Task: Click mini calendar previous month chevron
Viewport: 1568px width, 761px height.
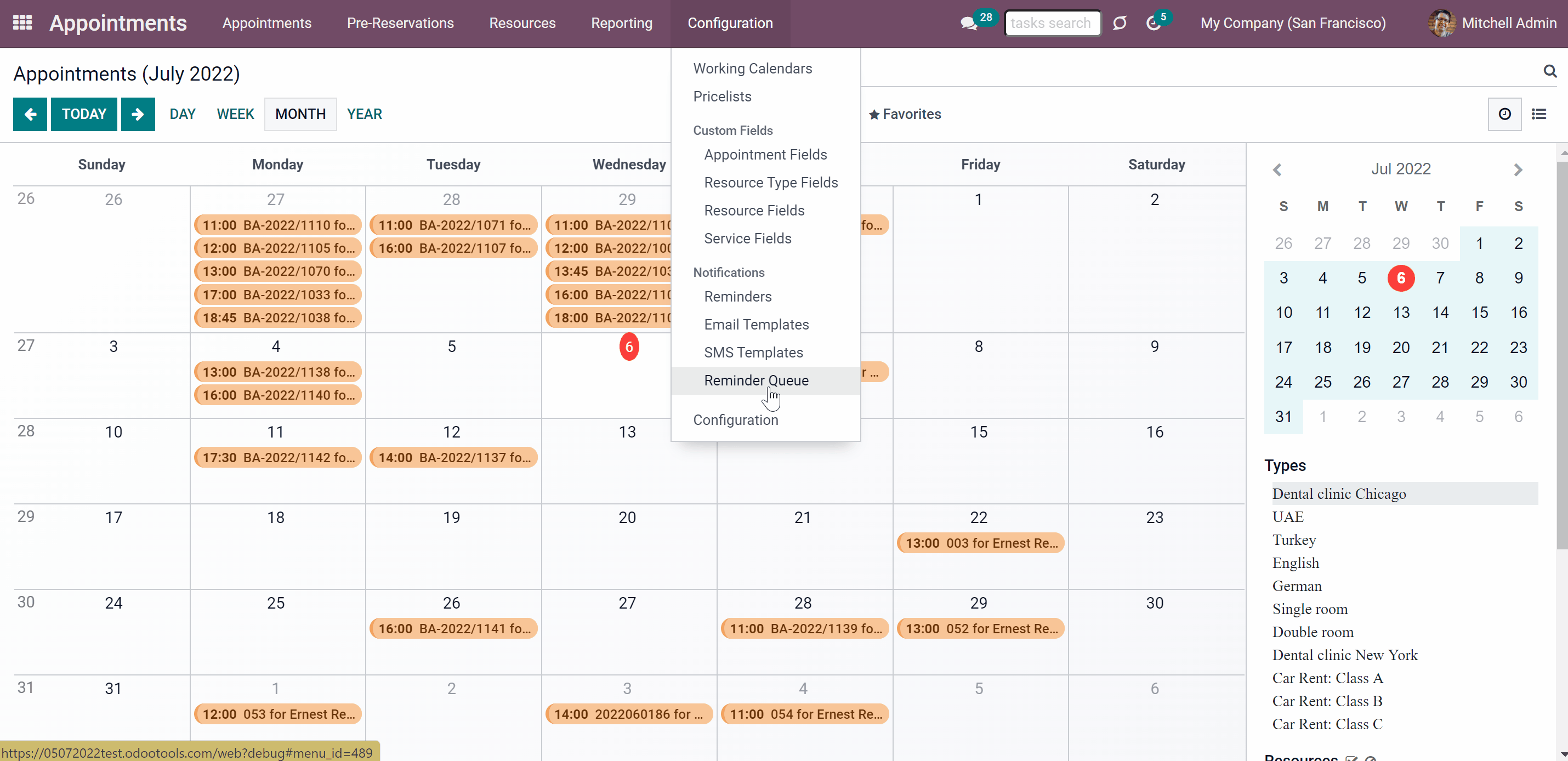Action: pyautogui.click(x=1277, y=169)
